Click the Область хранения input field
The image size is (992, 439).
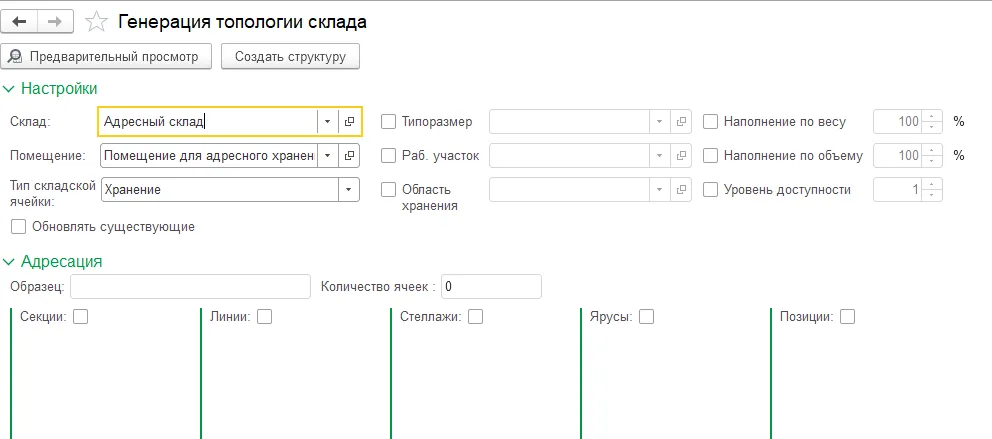tap(569, 189)
